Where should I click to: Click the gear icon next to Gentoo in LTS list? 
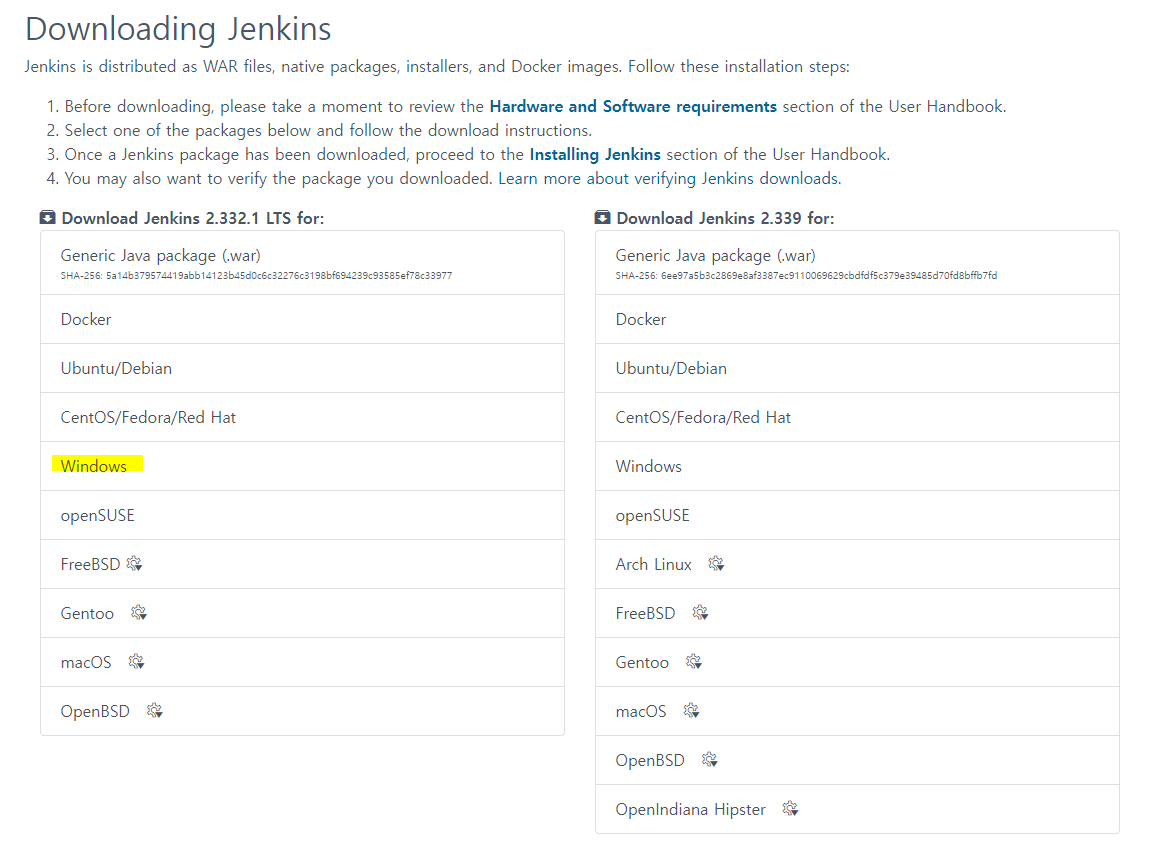point(139,613)
